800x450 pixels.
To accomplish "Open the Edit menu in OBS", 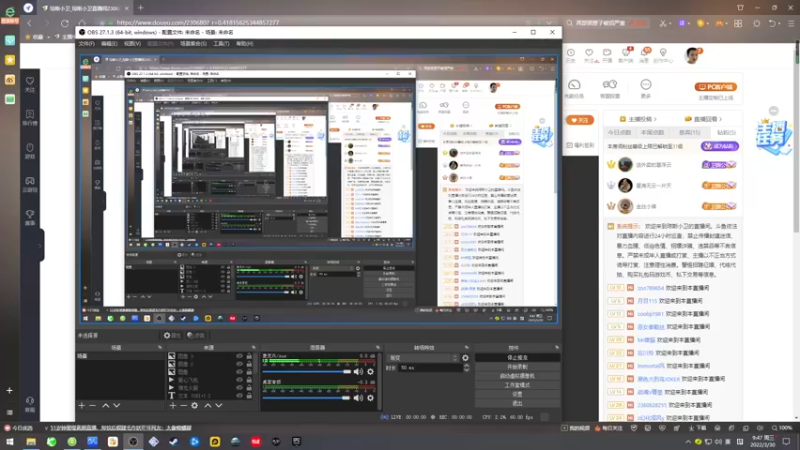I will click(x=109, y=44).
